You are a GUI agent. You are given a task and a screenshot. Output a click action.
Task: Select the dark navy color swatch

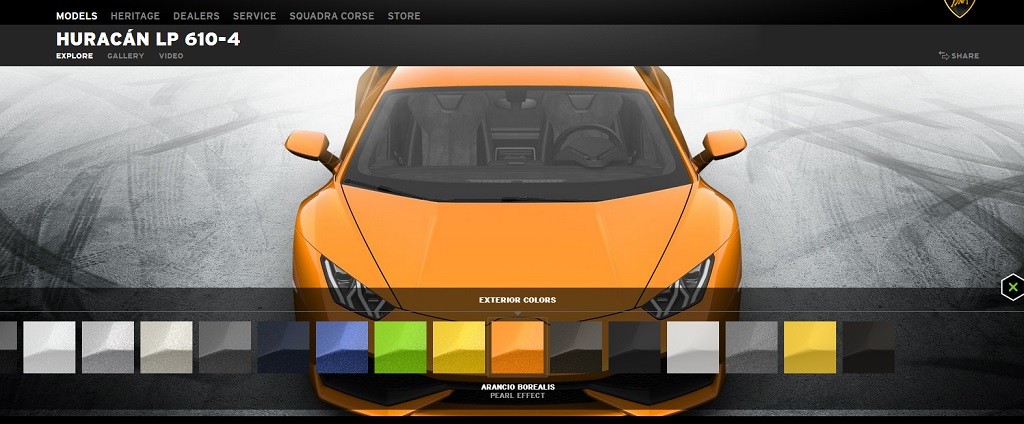click(x=283, y=347)
